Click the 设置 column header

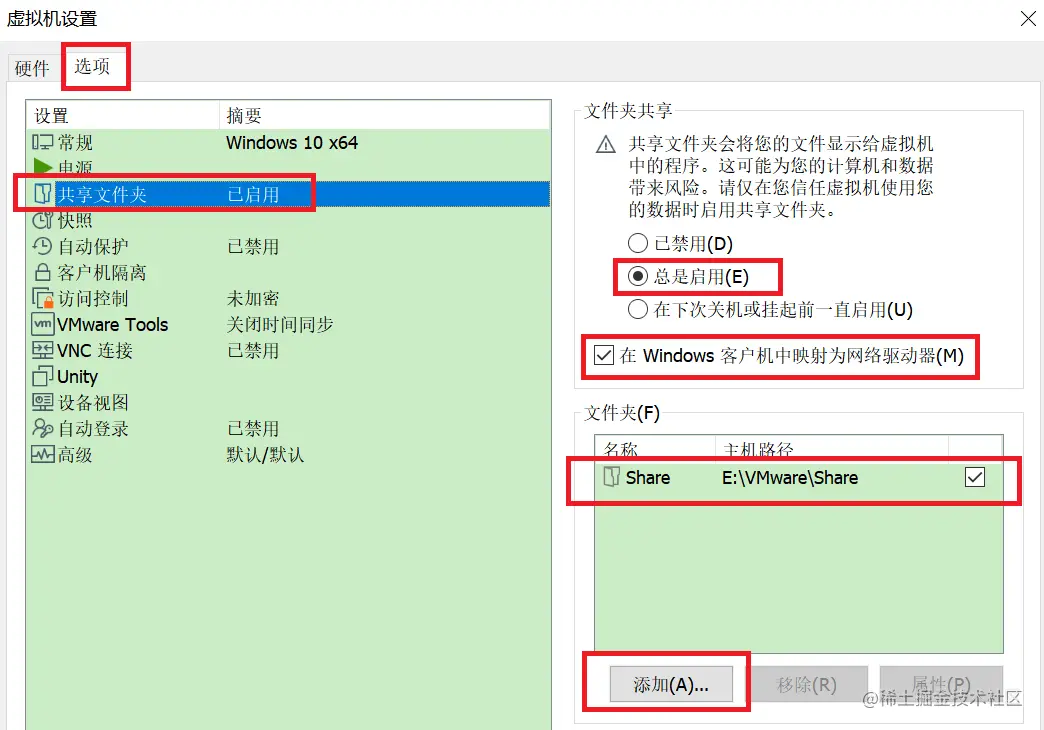point(123,115)
